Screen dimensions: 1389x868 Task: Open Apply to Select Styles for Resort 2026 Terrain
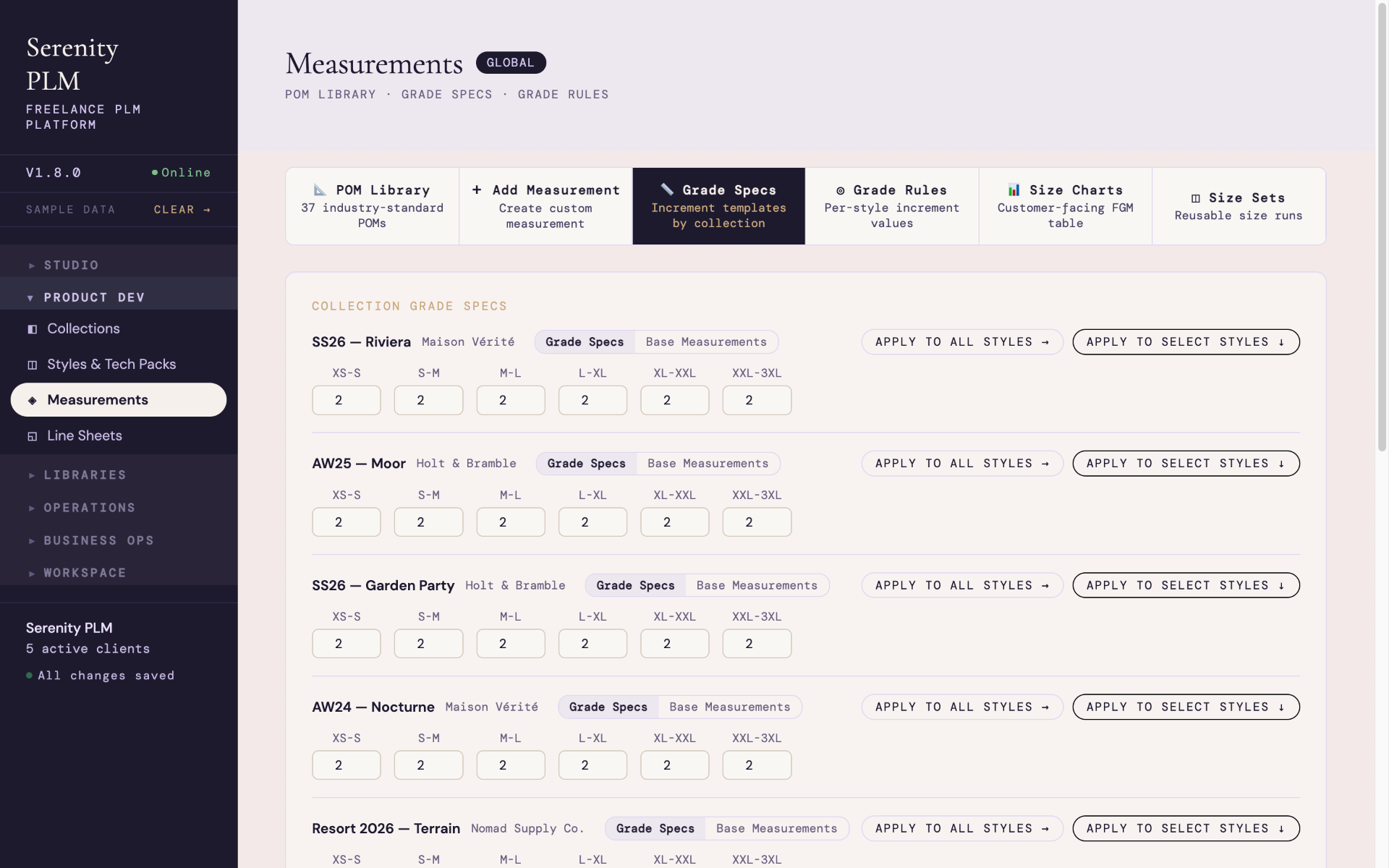pyautogui.click(x=1186, y=828)
